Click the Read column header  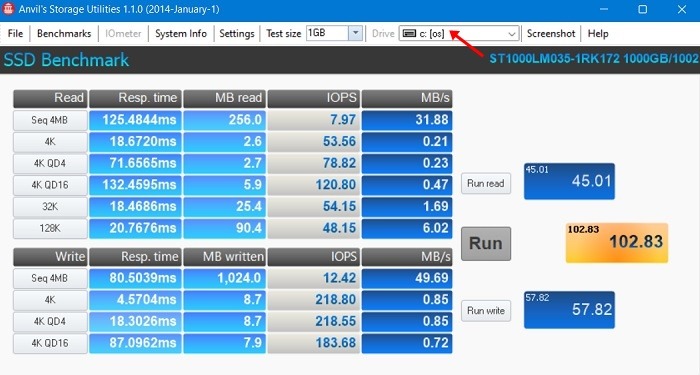tap(50, 99)
